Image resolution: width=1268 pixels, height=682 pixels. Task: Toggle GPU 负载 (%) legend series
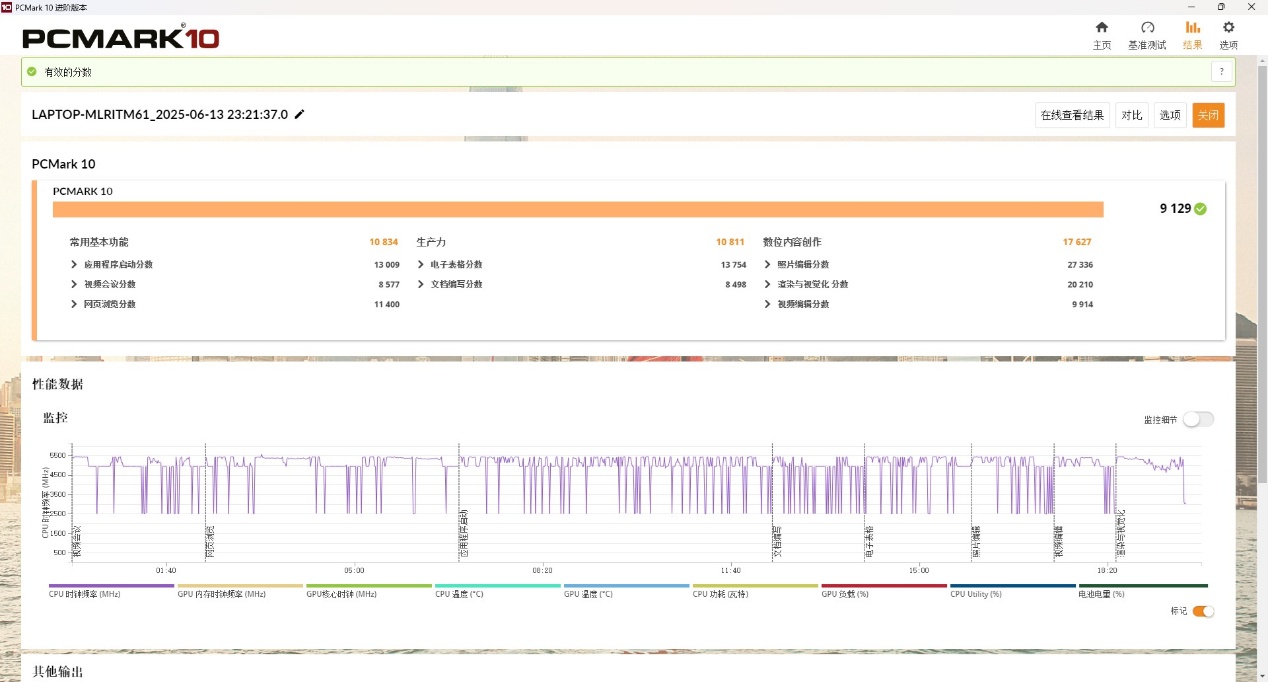tap(884, 590)
